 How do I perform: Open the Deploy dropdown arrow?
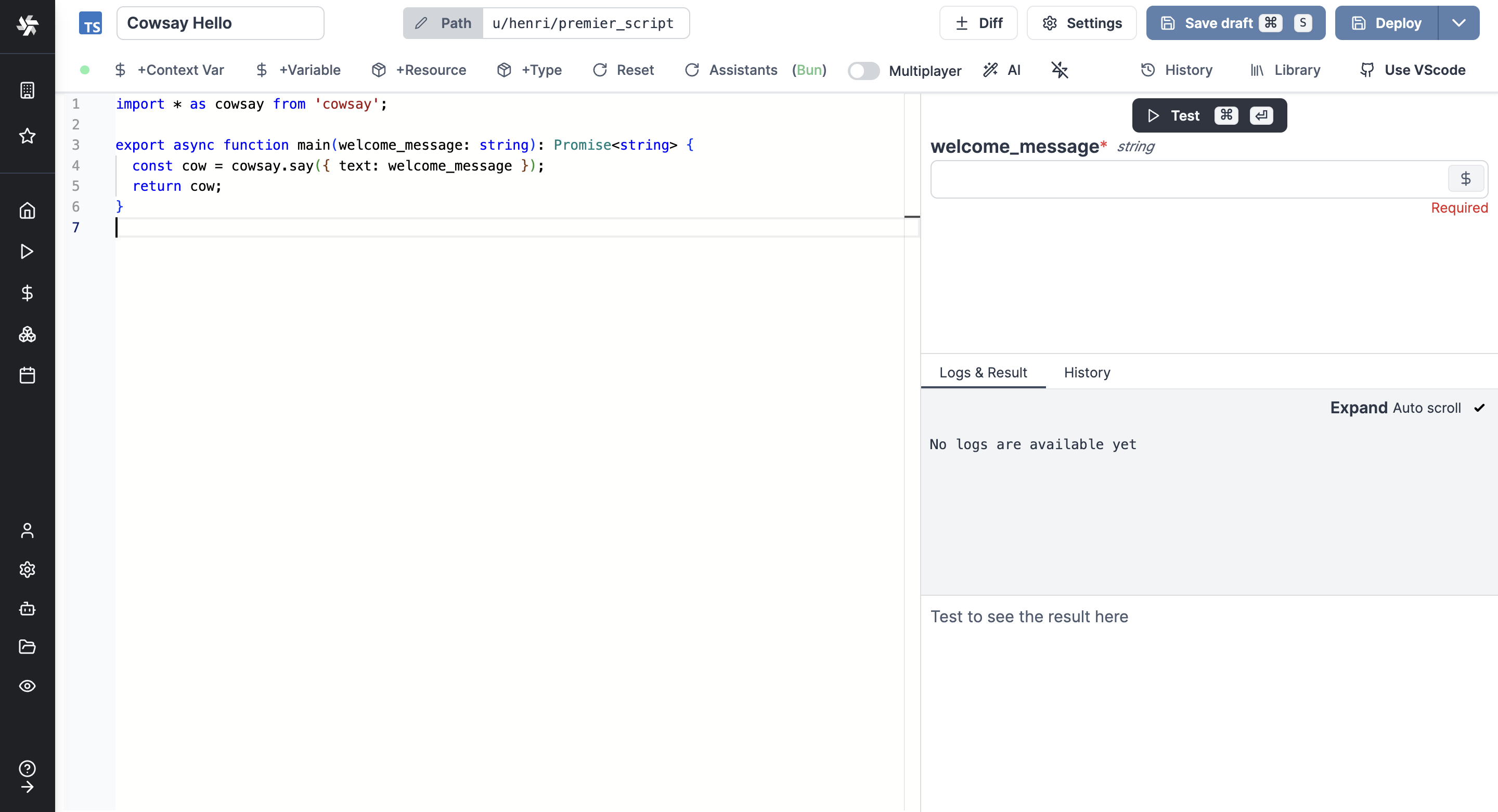click(x=1458, y=23)
